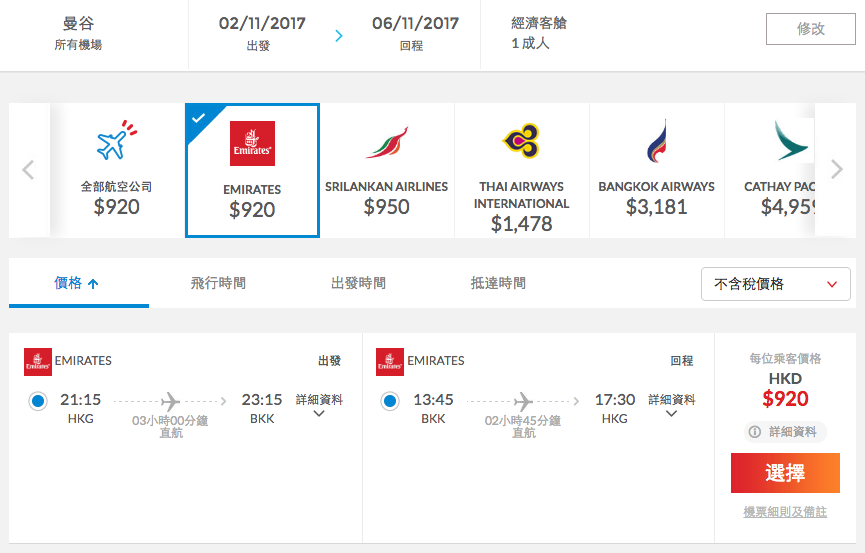Viewport: 865px width, 553px height.
Task: Click the Emirates logo on outbound flight
Action: coord(38,361)
